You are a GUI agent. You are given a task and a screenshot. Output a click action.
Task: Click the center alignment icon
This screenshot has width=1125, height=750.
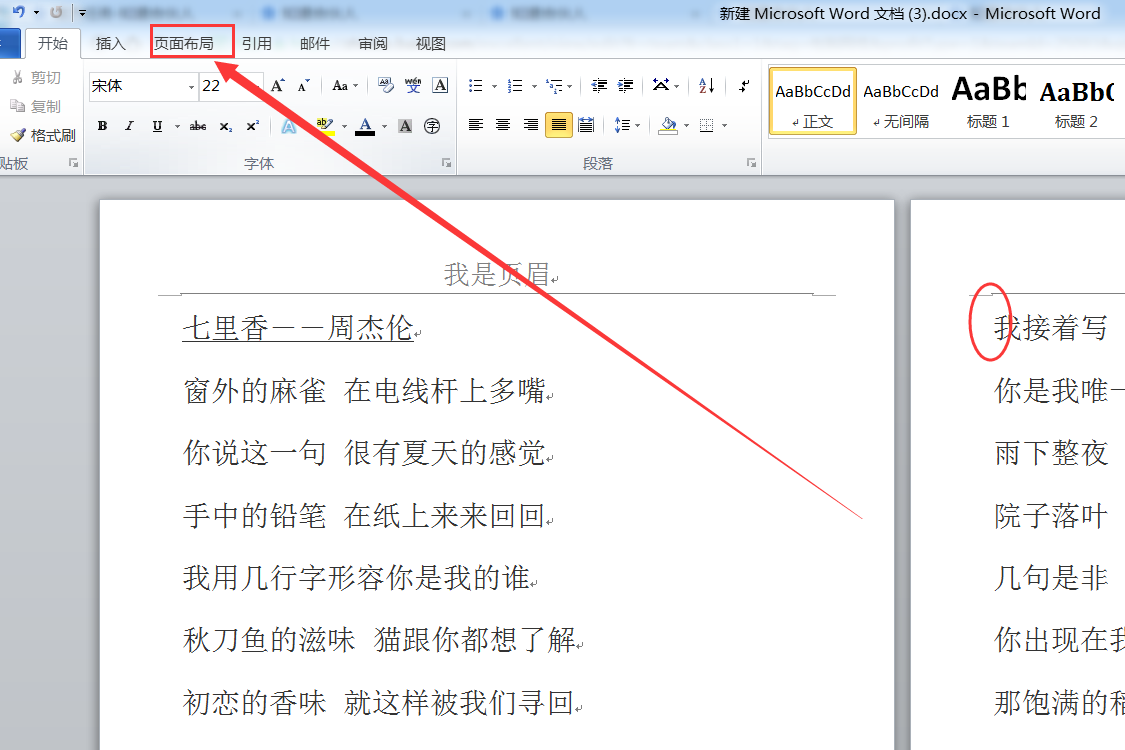point(503,126)
